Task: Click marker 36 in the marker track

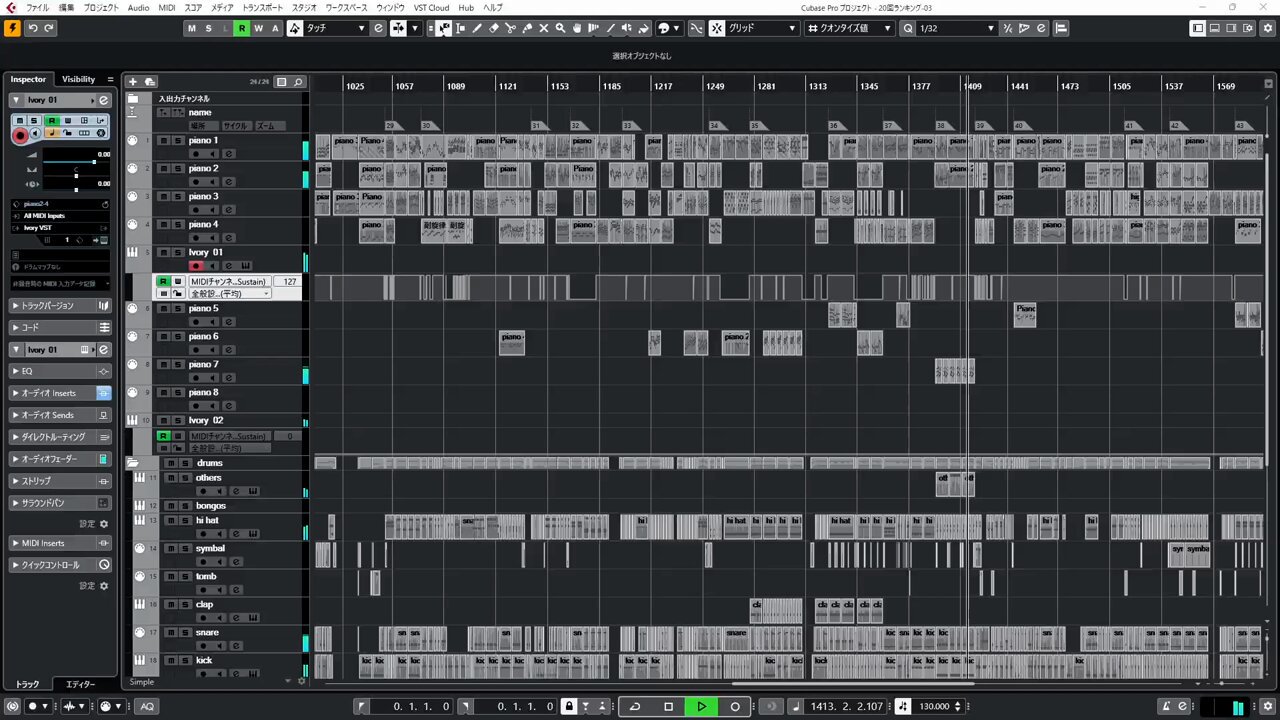Action: (836, 125)
